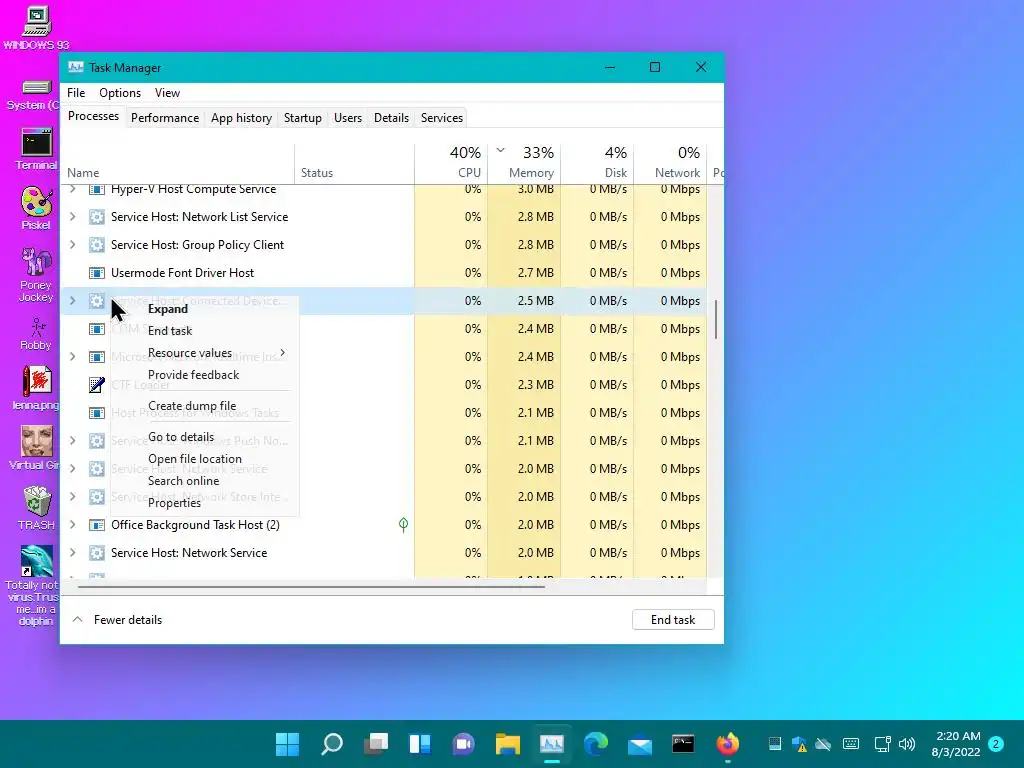
Task: Click the touch keyboard tray icon
Action: [x=851, y=744]
